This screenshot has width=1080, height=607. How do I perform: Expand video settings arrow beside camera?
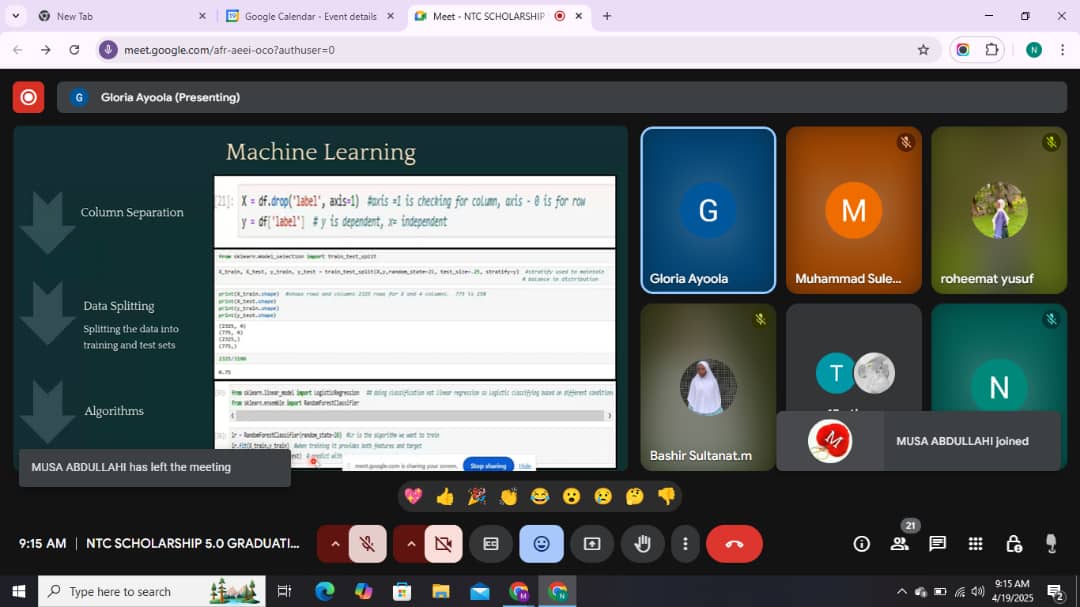(x=411, y=544)
